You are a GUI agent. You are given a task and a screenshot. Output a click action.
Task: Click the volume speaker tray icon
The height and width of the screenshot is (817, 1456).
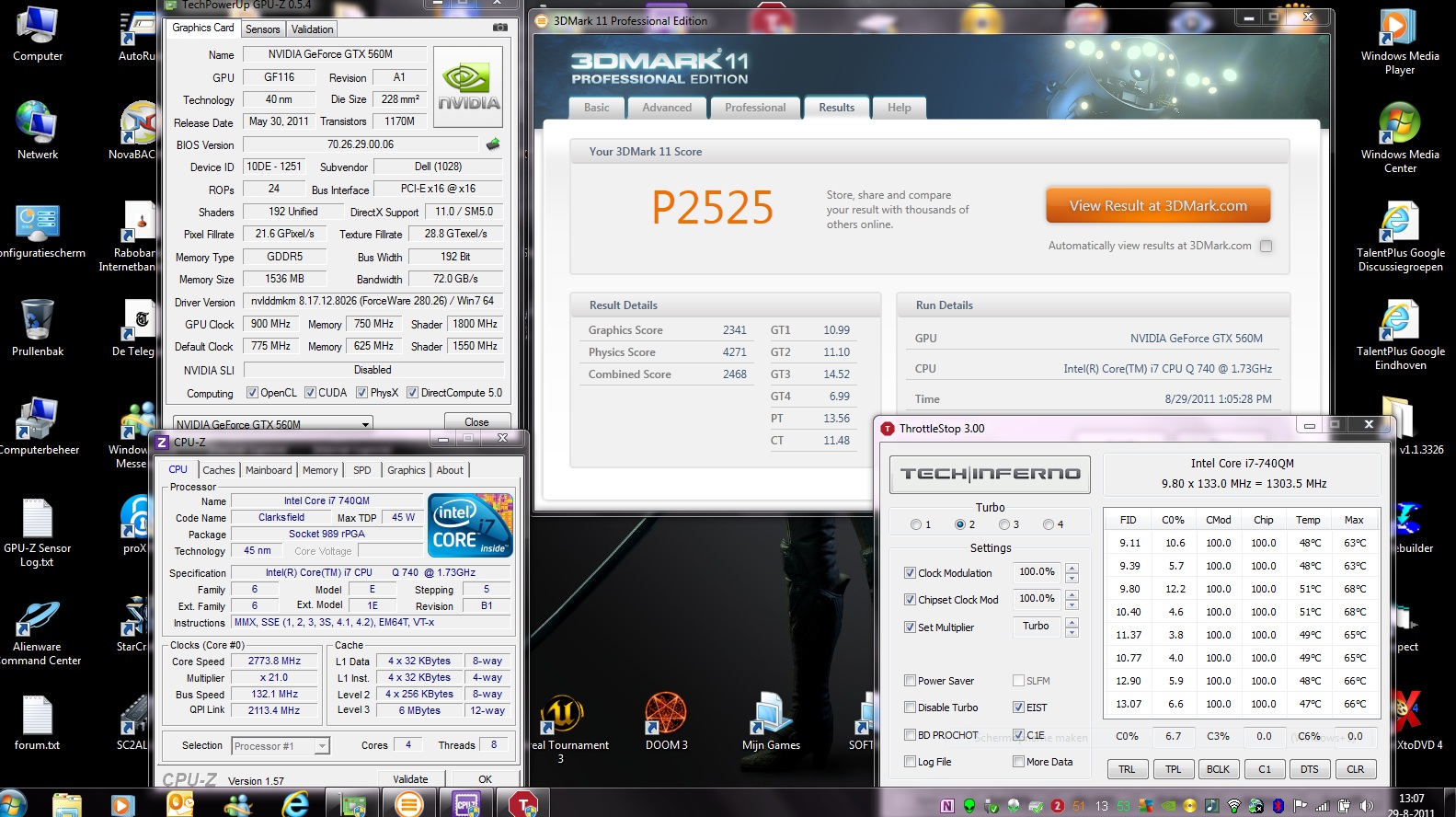coord(1366,806)
